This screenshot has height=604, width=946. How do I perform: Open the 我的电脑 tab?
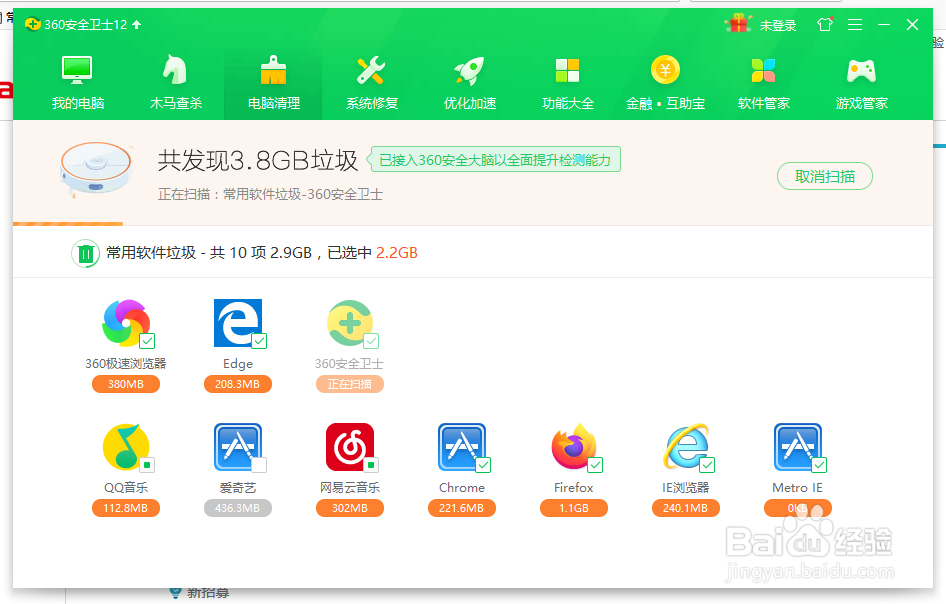pyautogui.click(x=78, y=82)
